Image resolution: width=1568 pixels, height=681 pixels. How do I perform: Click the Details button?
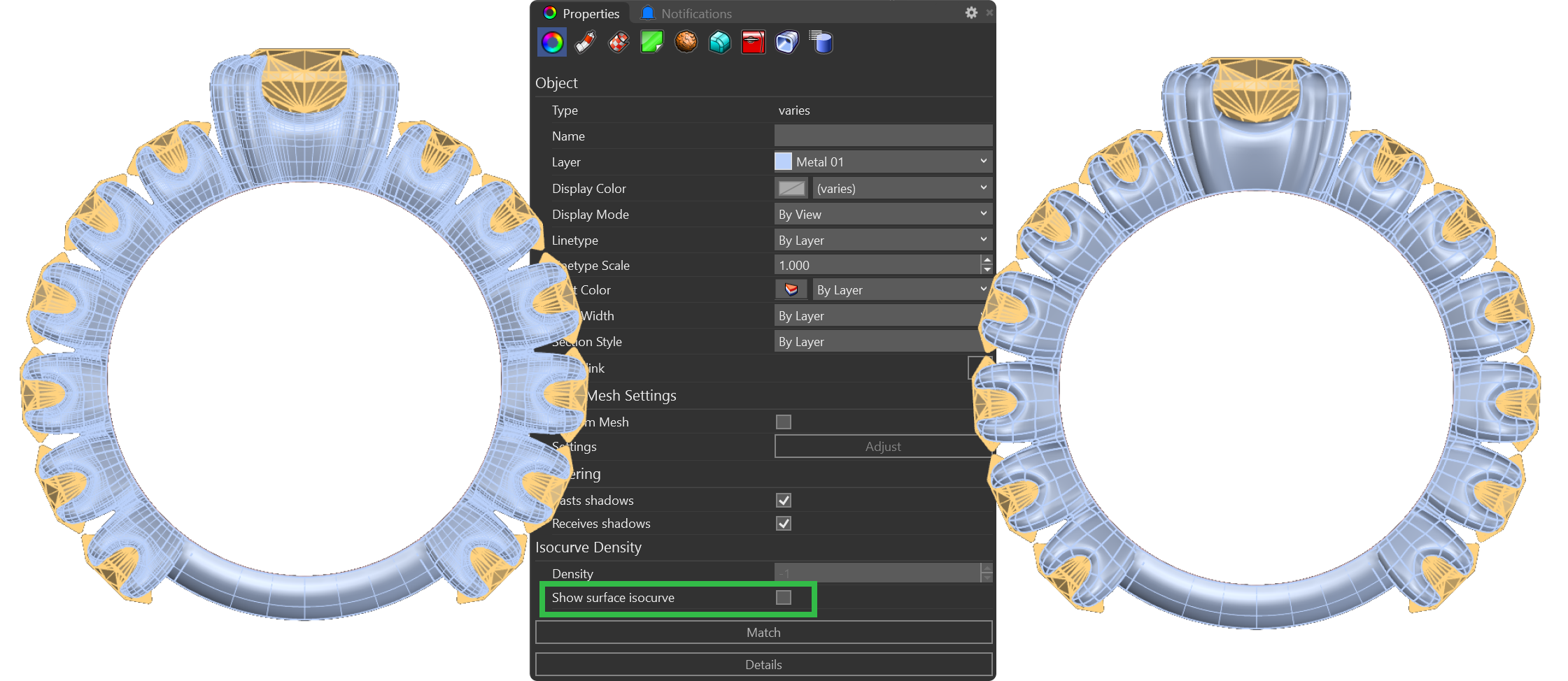point(763,665)
